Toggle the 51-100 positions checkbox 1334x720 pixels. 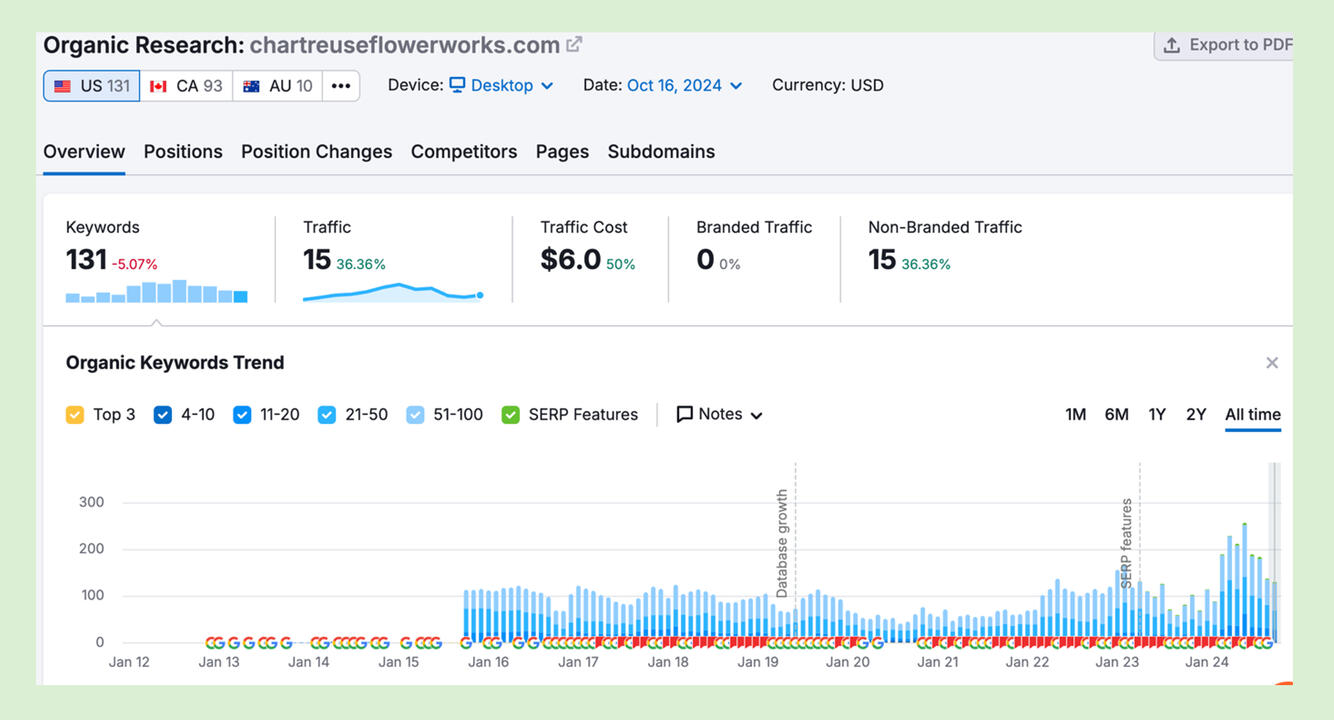click(416, 415)
